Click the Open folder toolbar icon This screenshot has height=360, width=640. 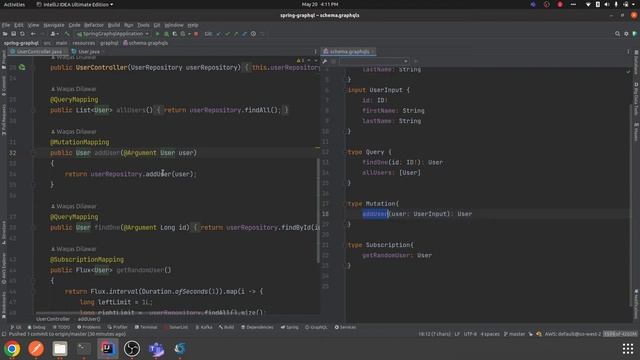(5, 34)
